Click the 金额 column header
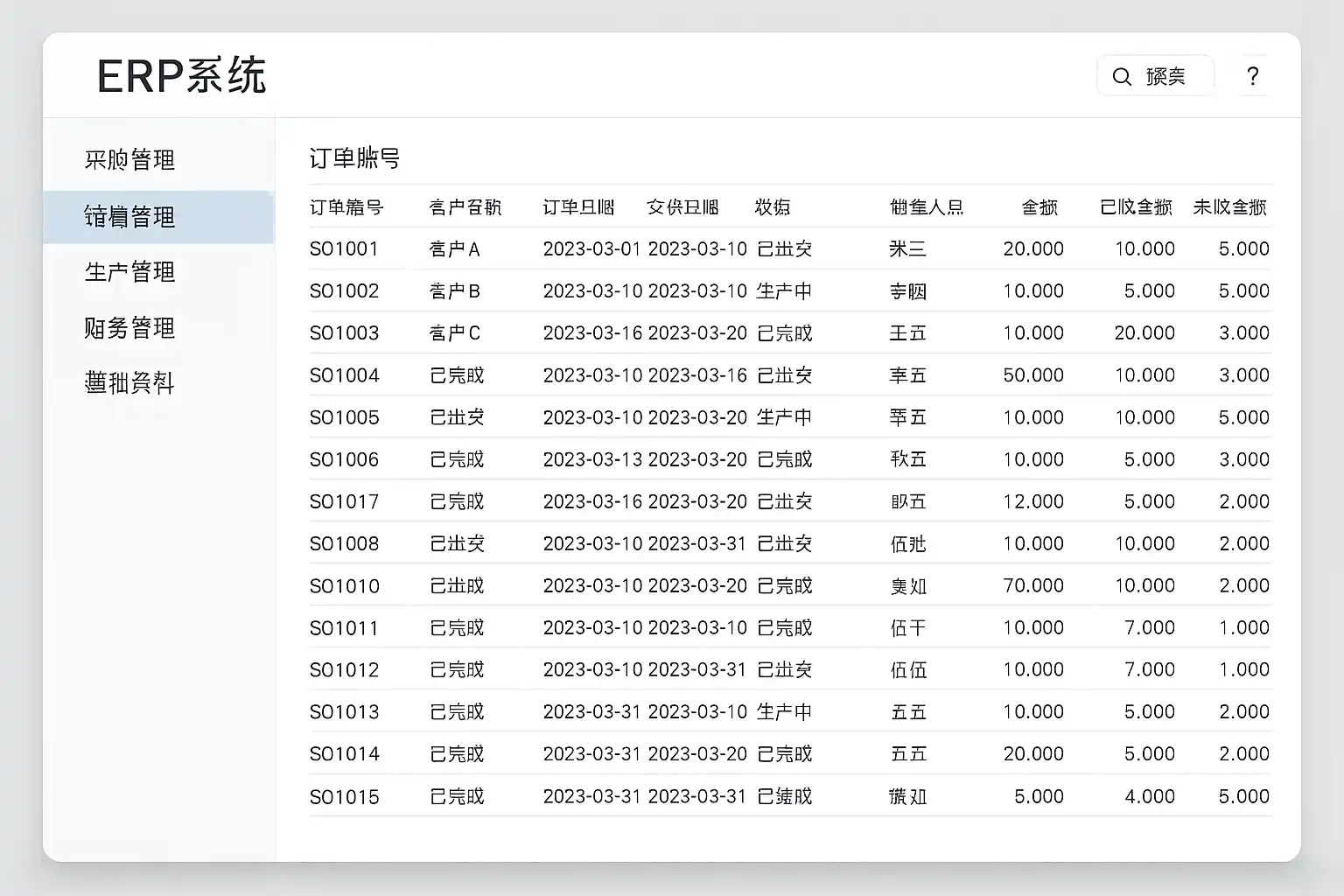1344x896 pixels. pyautogui.click(x=1039, y=206)
